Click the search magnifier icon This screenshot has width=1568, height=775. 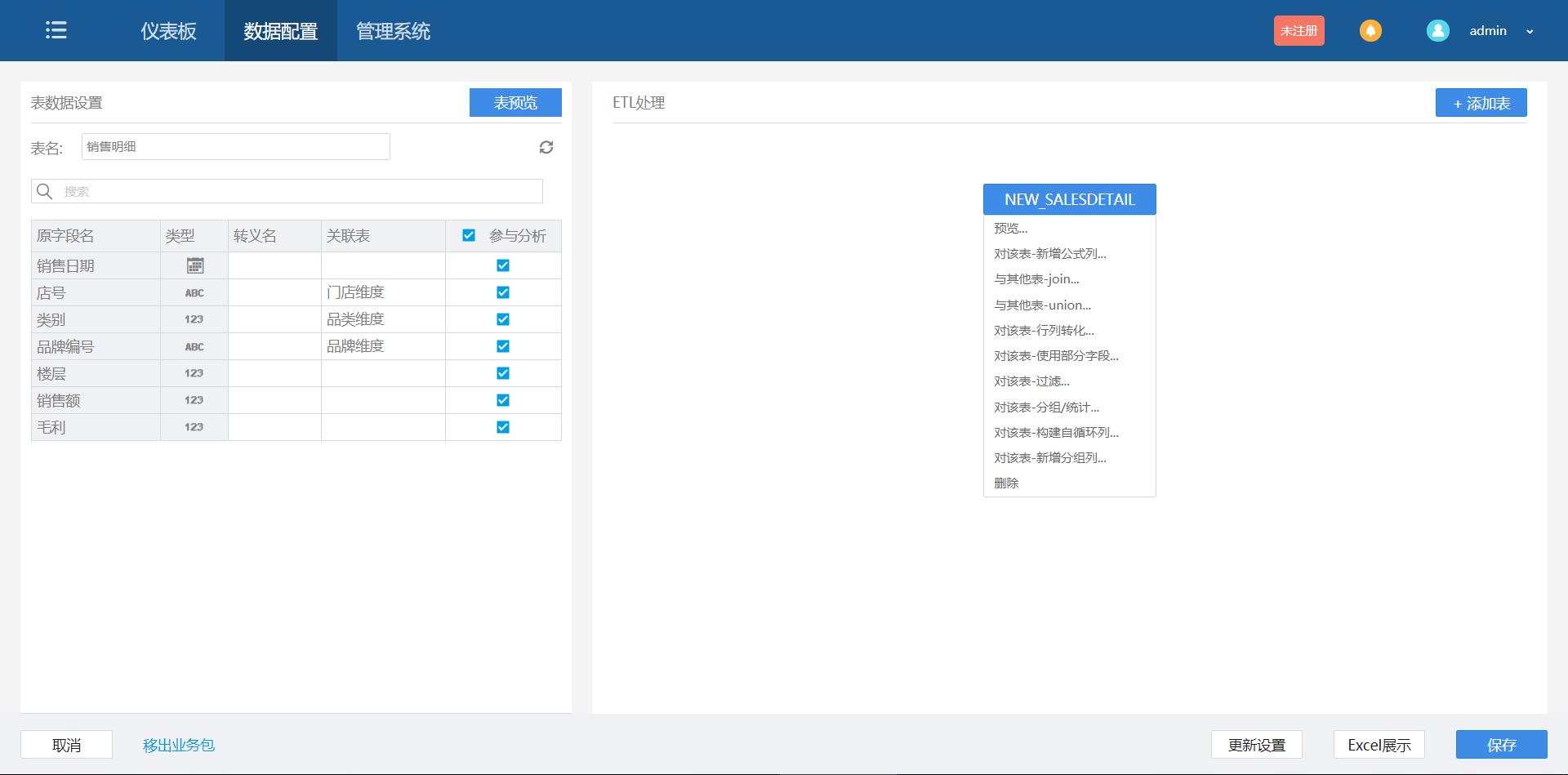[x=45, y=190]
